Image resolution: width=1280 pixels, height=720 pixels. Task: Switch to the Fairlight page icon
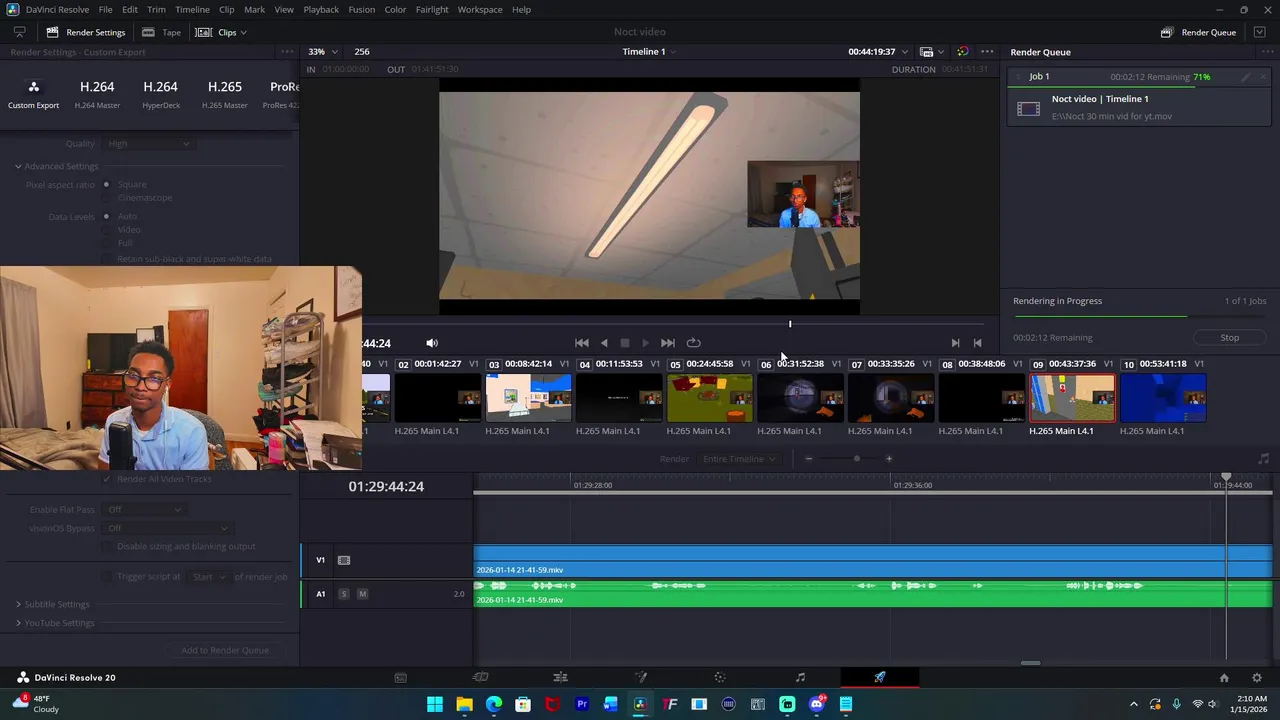(x=800, y=678)
